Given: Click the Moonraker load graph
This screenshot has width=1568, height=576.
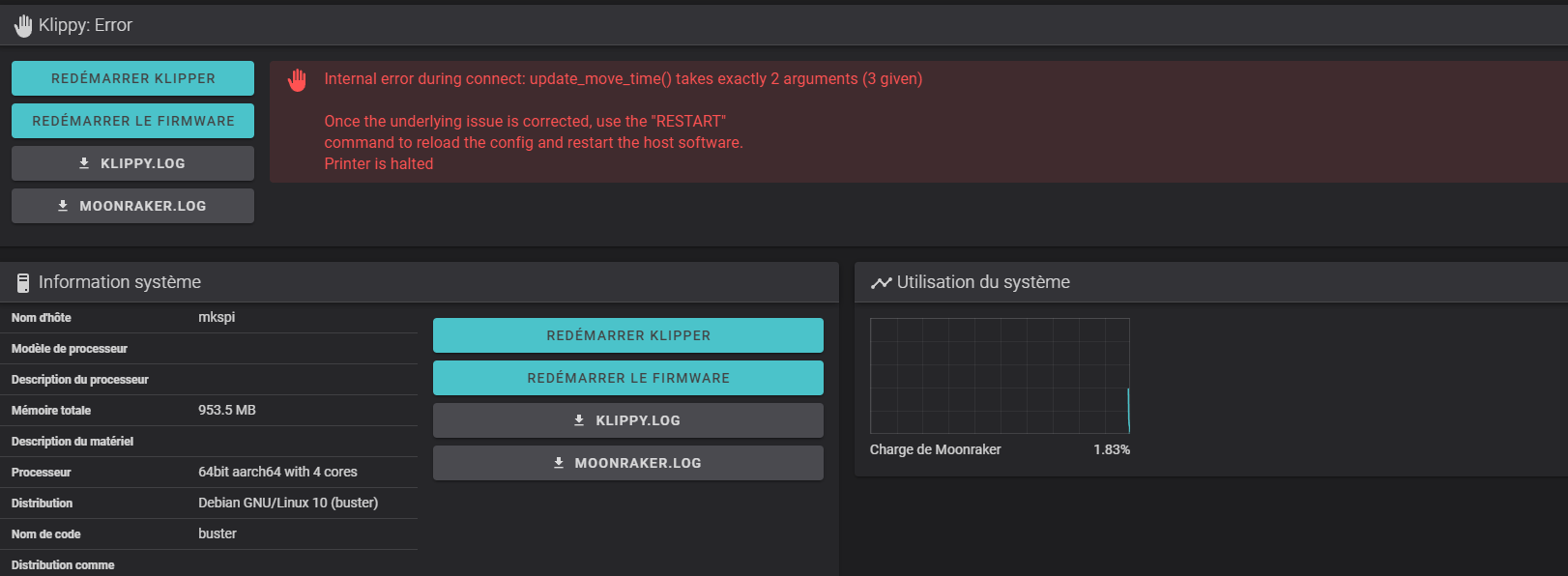Looking at the screenshot, I should coord(1000,376).
